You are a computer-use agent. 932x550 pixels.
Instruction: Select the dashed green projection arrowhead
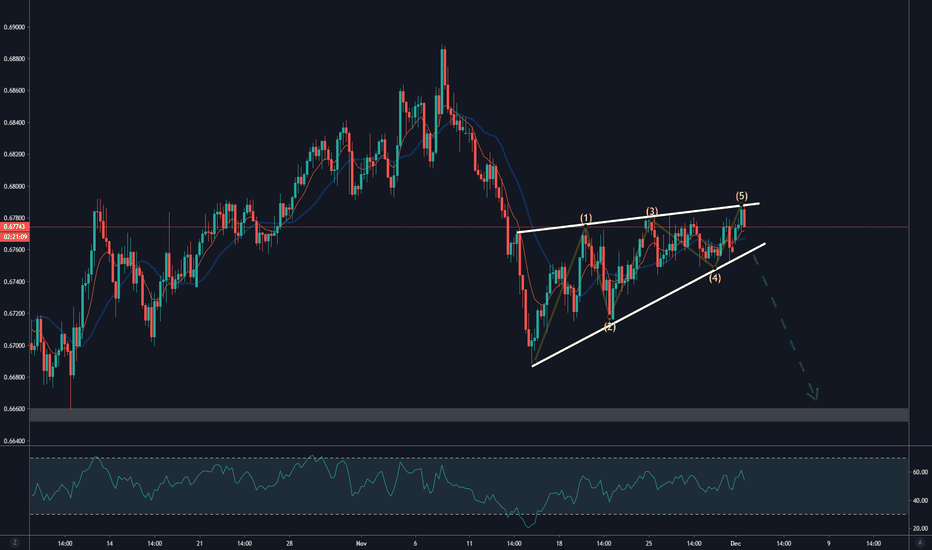[x=815, y=394]
